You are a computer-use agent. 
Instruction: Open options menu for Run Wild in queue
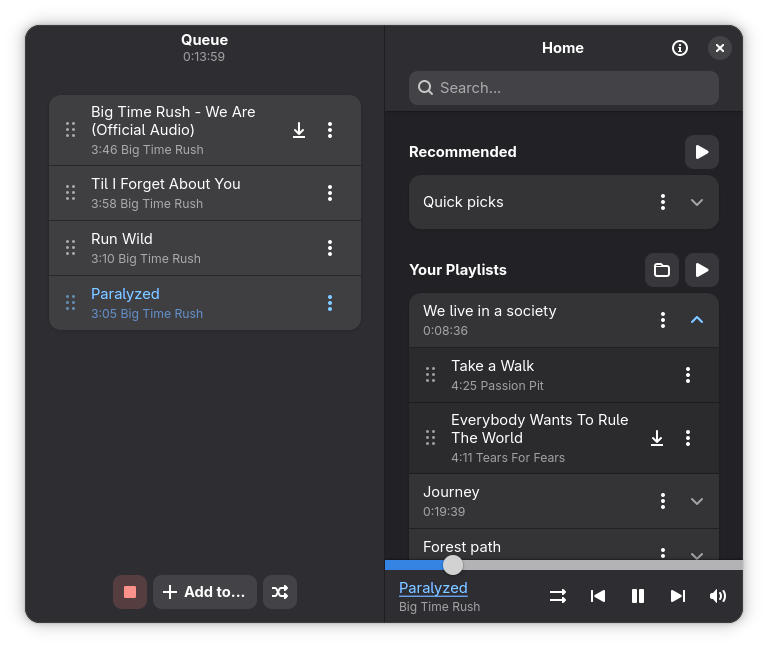pyautogui.click(x=330, y=248)
